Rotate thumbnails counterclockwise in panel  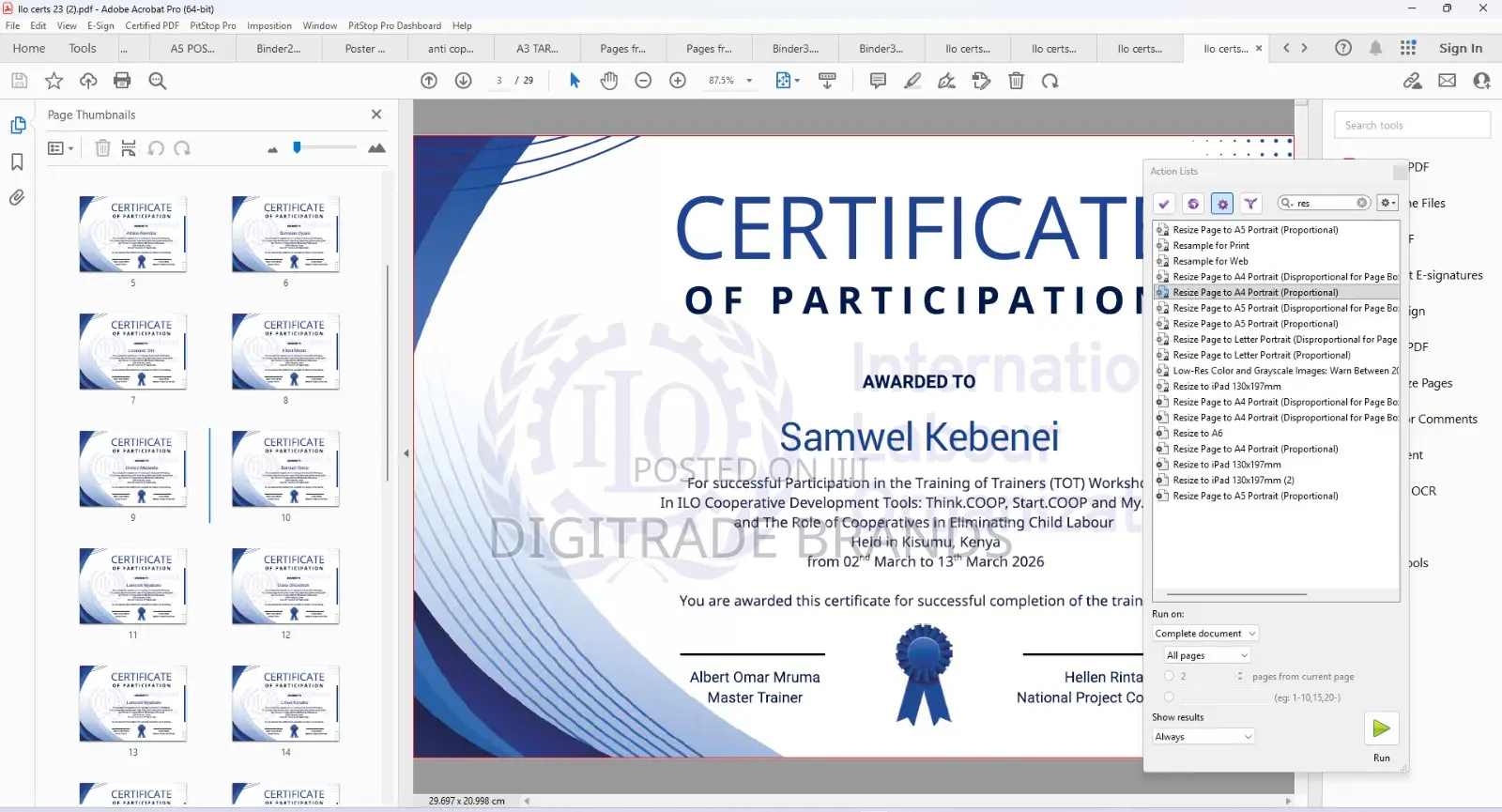coord(156,148)
